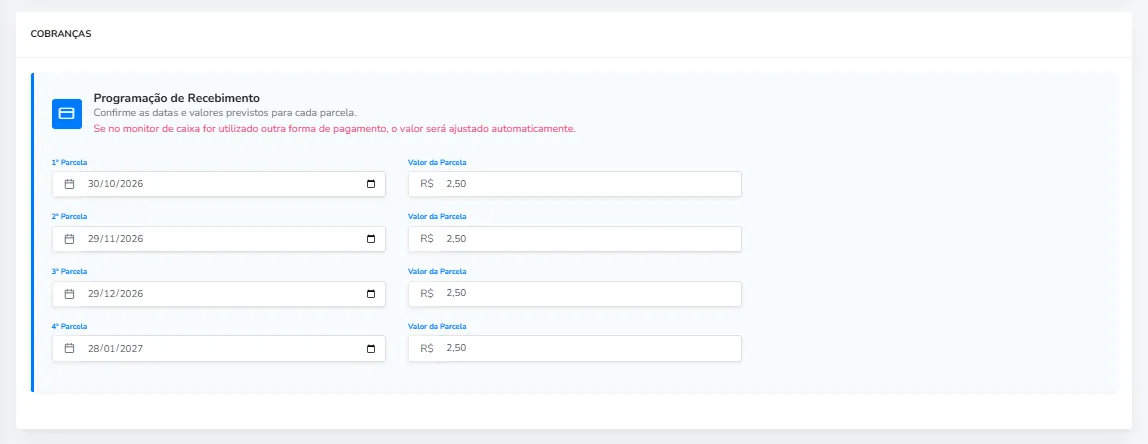Click calendar icon left of 29/12/2026

70,294
